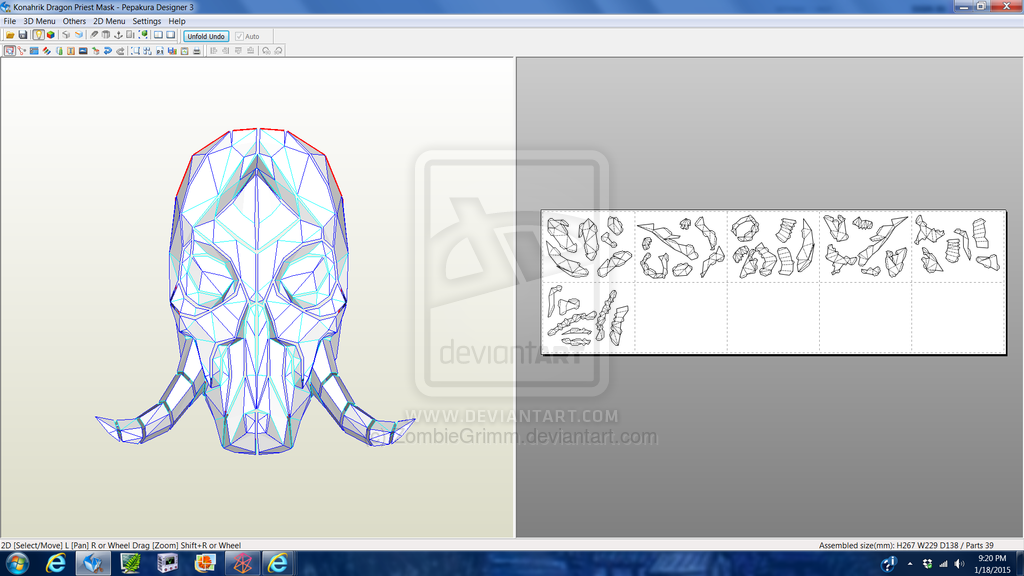Click the Windows Start button
The width and height of the screenshot is (1024, 576).
(x=16, y=563)
